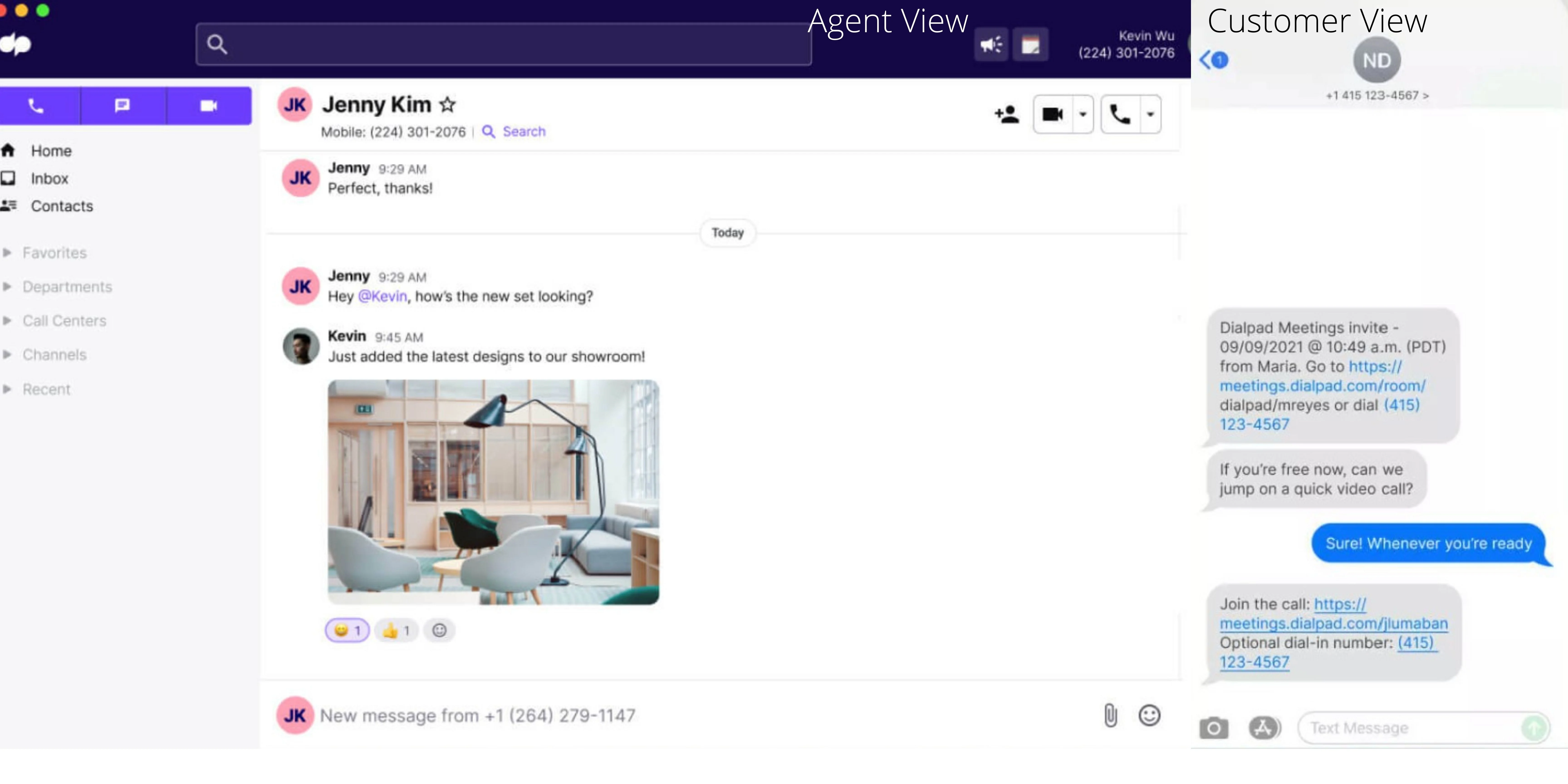This screenshot has width=1568, height=784.
Task: Click the green maximize window dot
Action: 43,10
